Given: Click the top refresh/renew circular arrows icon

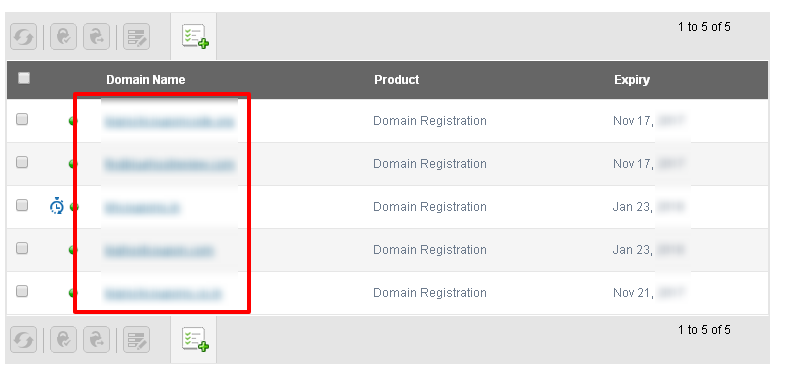Looking at the screenshot, I should 23,37.
